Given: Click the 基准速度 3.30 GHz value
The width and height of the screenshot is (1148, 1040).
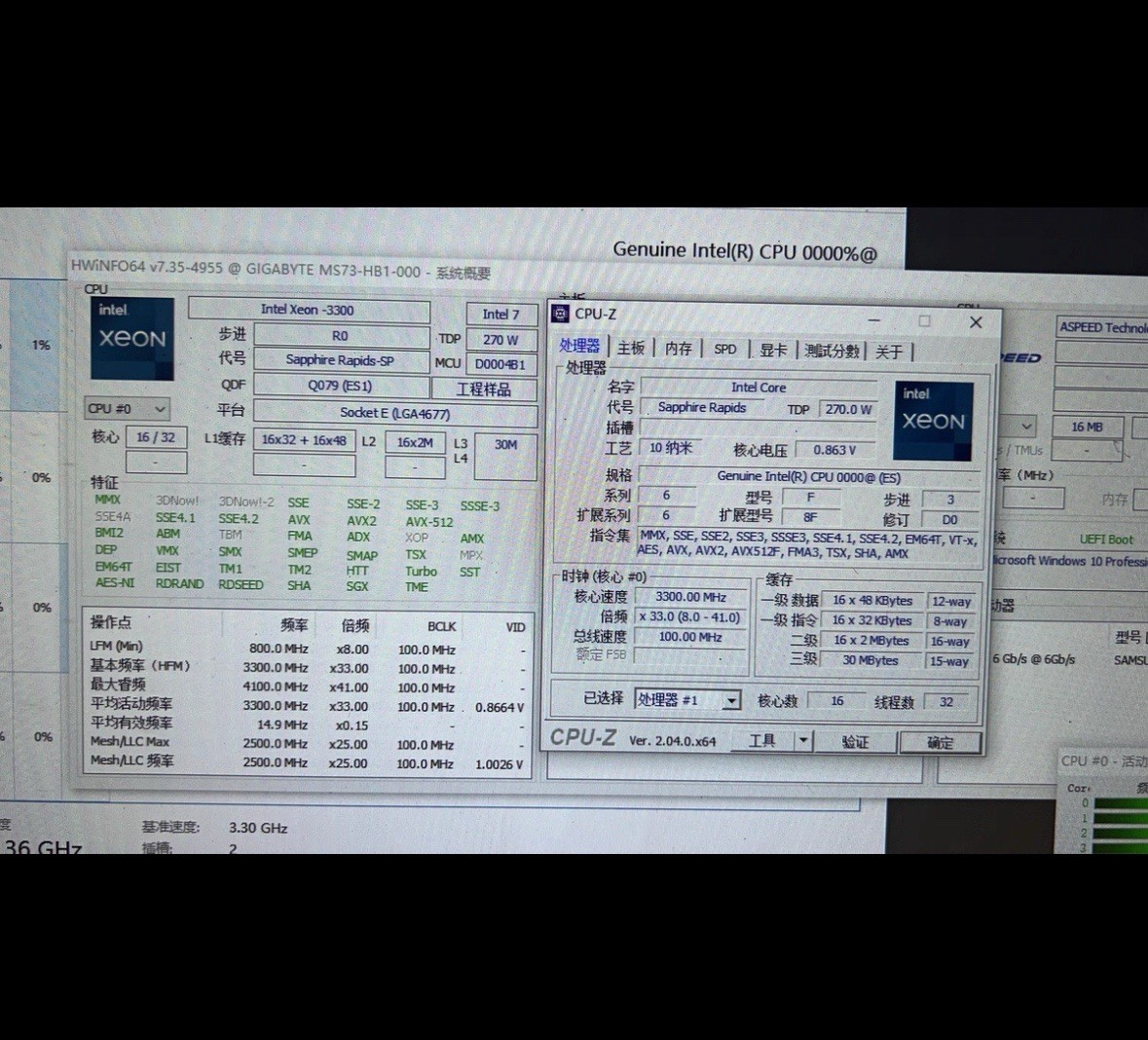Looking at the screenshot, I should (258, 828).
